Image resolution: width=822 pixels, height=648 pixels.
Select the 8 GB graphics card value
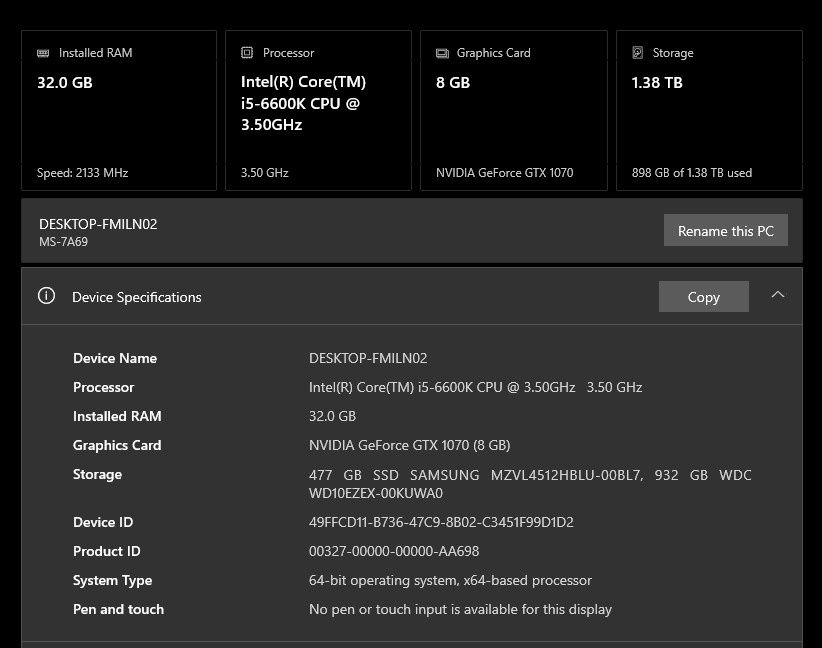coord(453,82)
